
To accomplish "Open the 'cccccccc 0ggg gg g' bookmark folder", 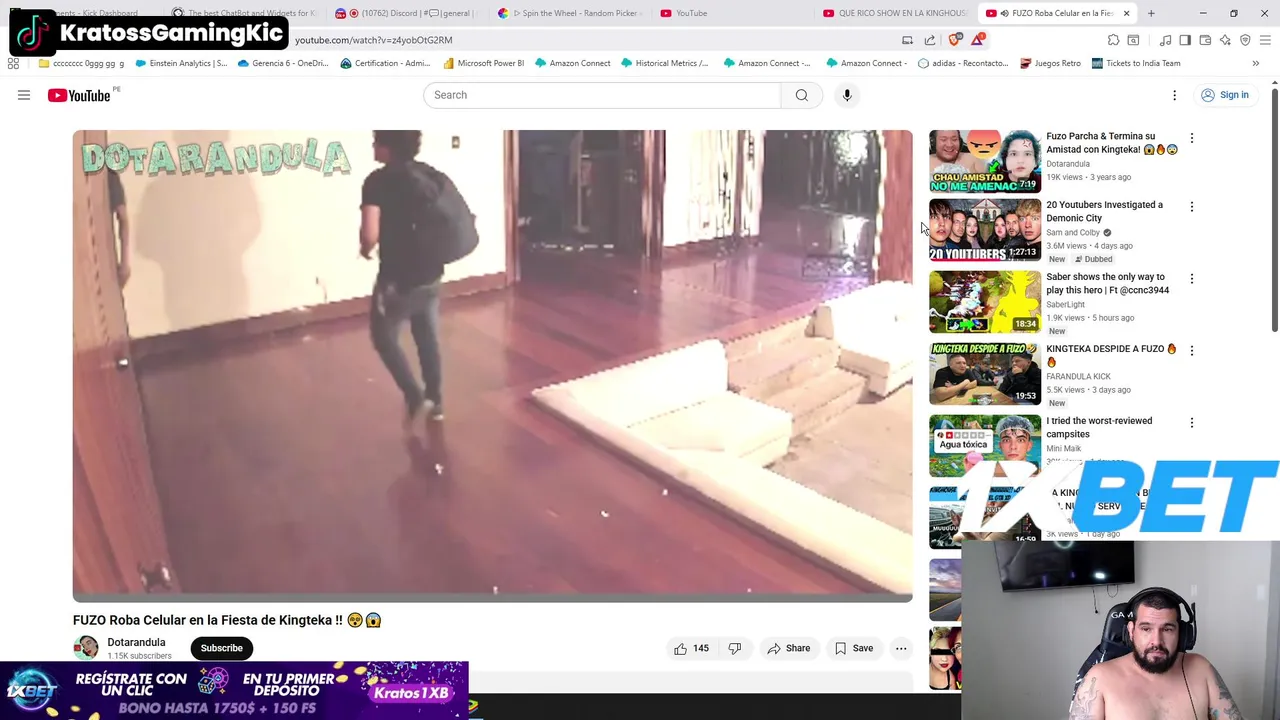I will point(81,63).
